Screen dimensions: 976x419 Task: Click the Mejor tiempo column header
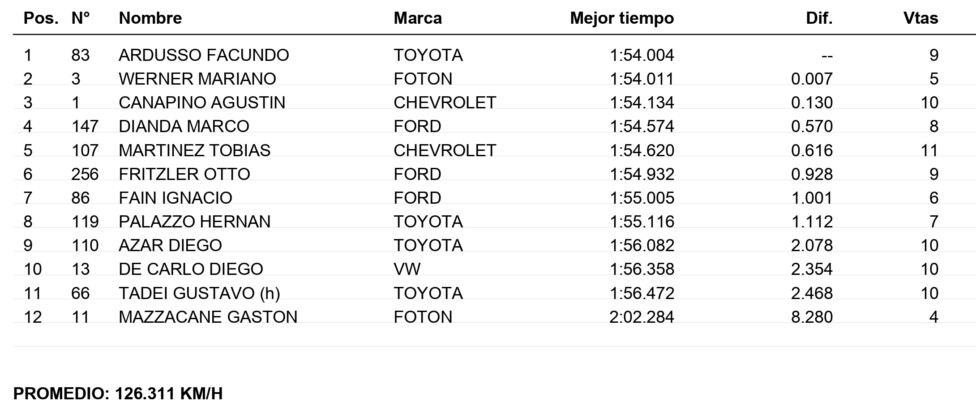click(x=622, y=19)
